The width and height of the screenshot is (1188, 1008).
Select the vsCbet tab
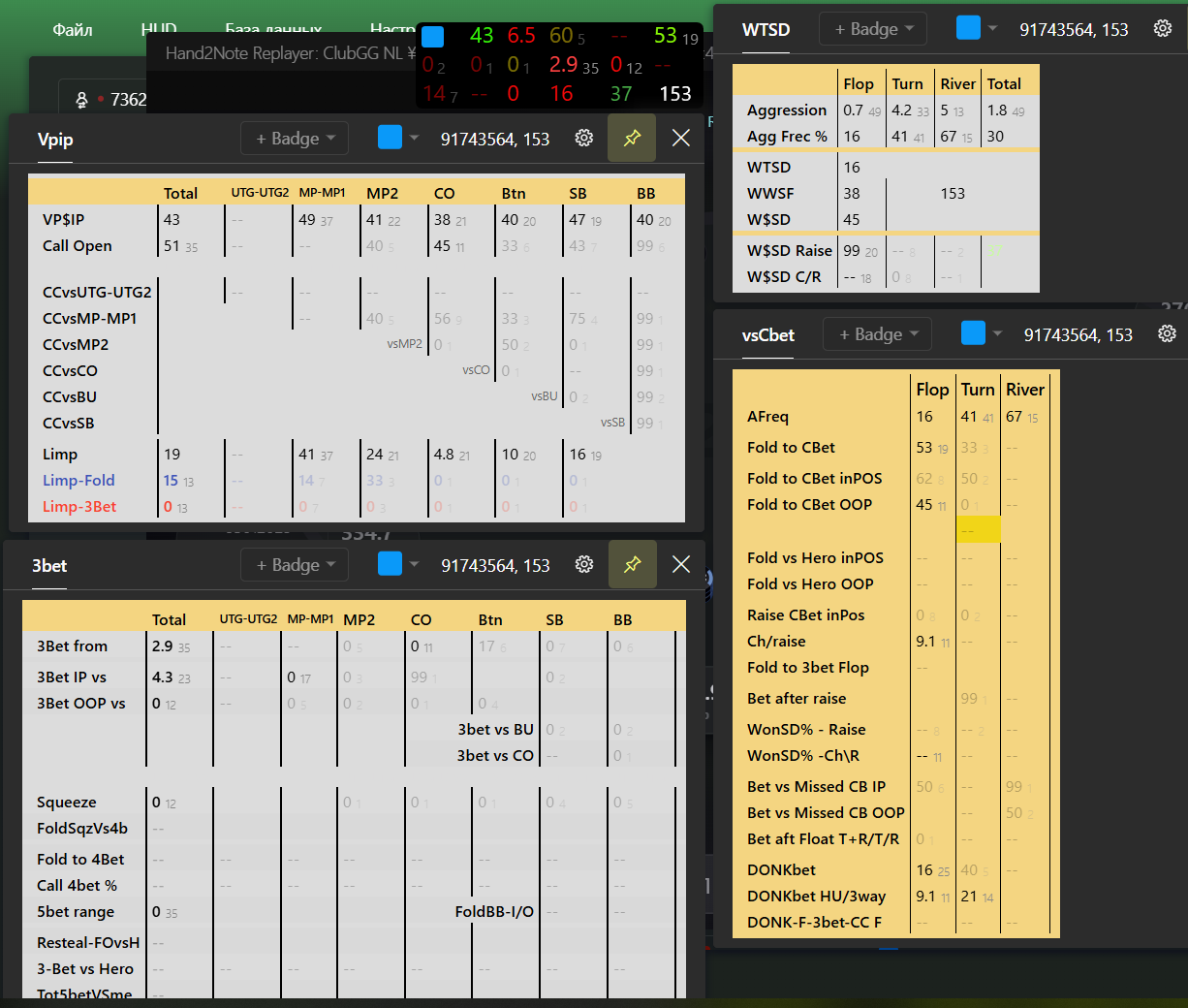[x=768, y=335]
